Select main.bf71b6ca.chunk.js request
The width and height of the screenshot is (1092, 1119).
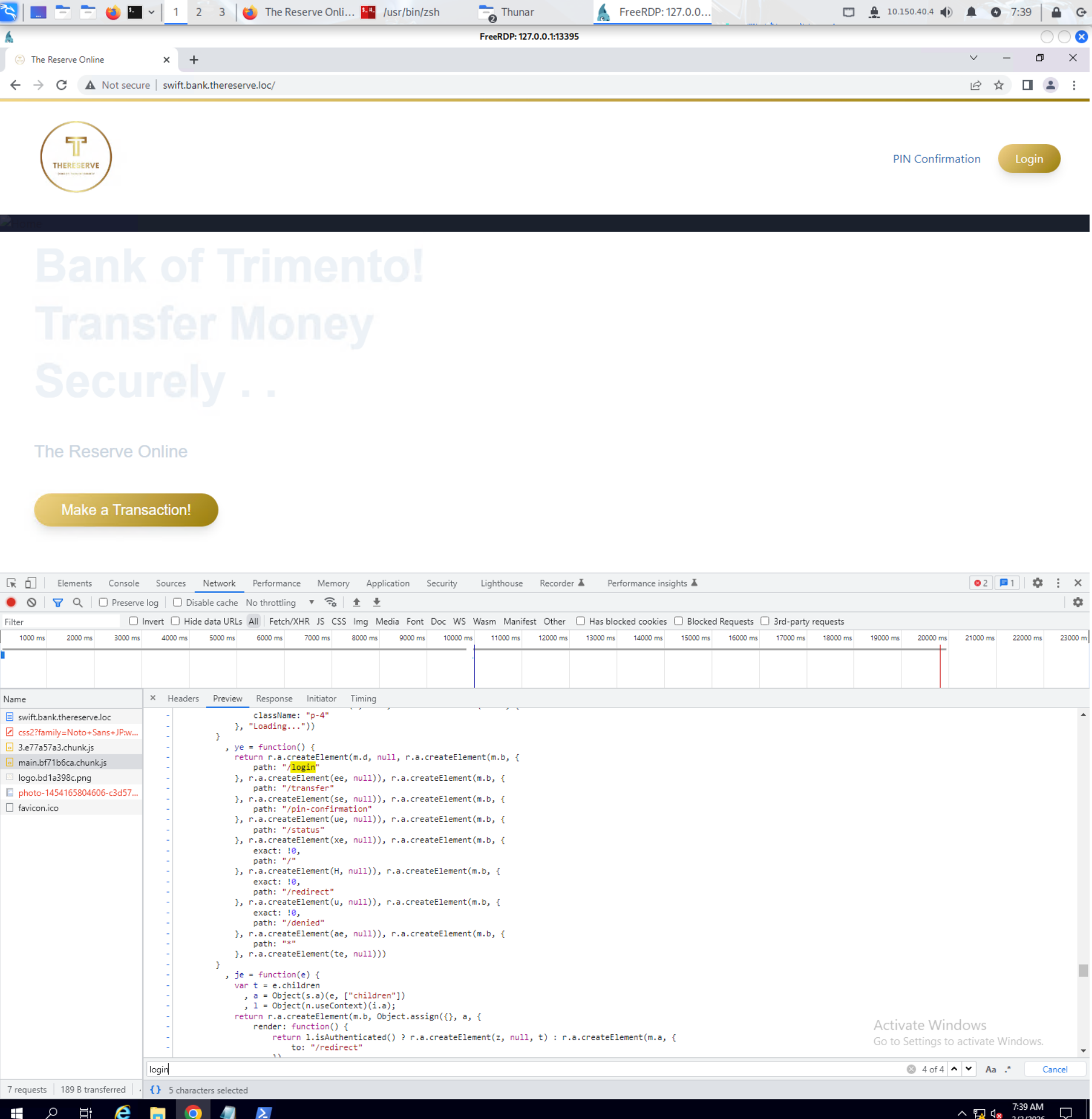tap(62, 762)
